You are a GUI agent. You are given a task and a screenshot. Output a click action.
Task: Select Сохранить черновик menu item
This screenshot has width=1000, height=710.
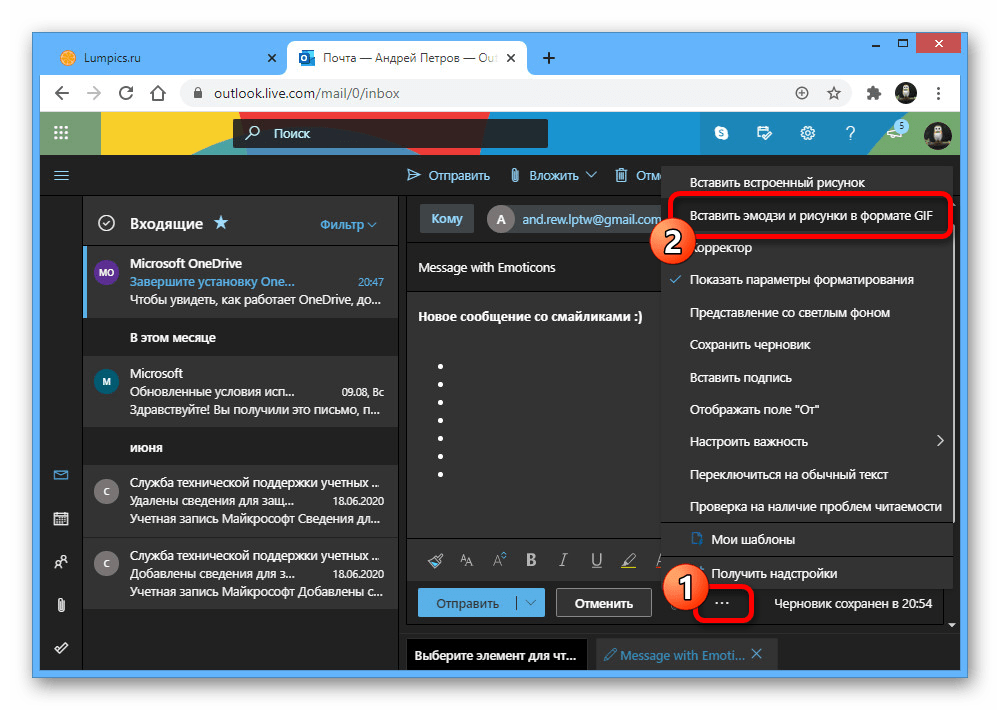click(x=806, y=345)
